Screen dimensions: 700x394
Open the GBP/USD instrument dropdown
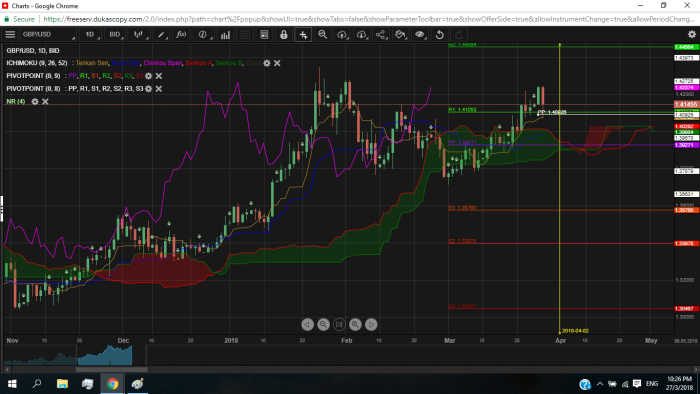click(48, 34)
